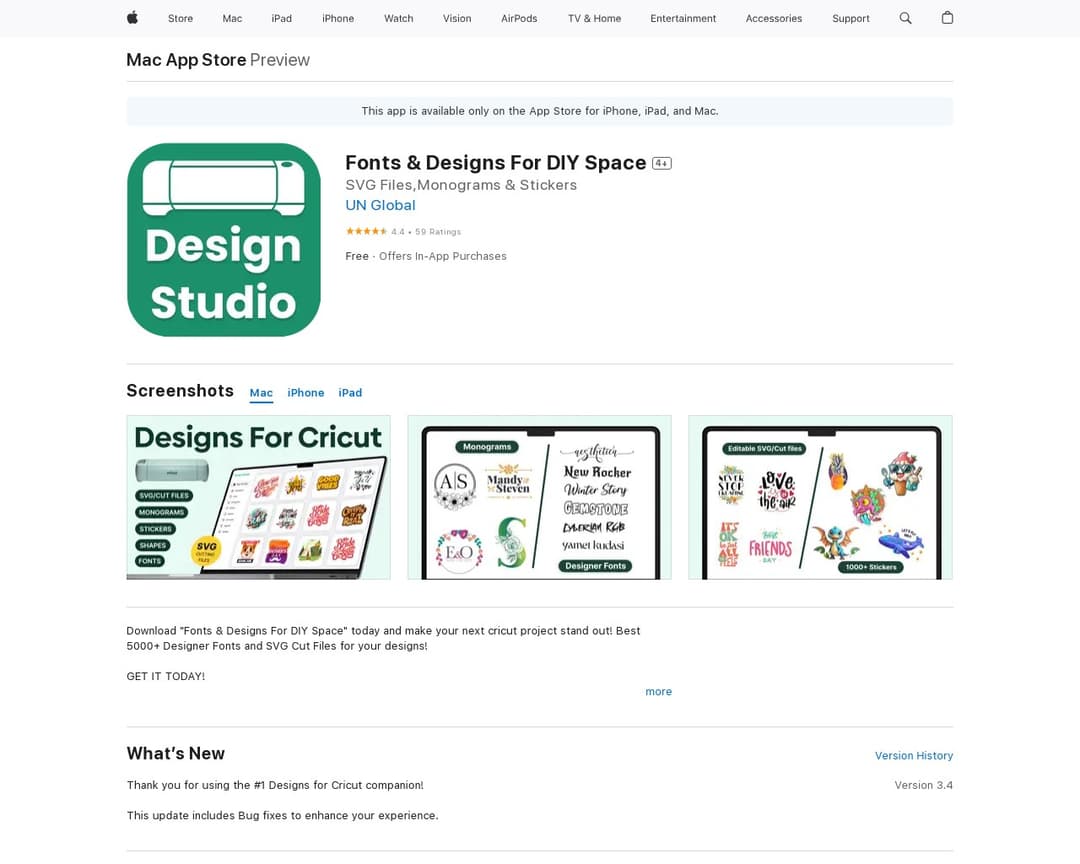Open the Store menu item
1080x864 pixels.
click(x=180, y=18)
